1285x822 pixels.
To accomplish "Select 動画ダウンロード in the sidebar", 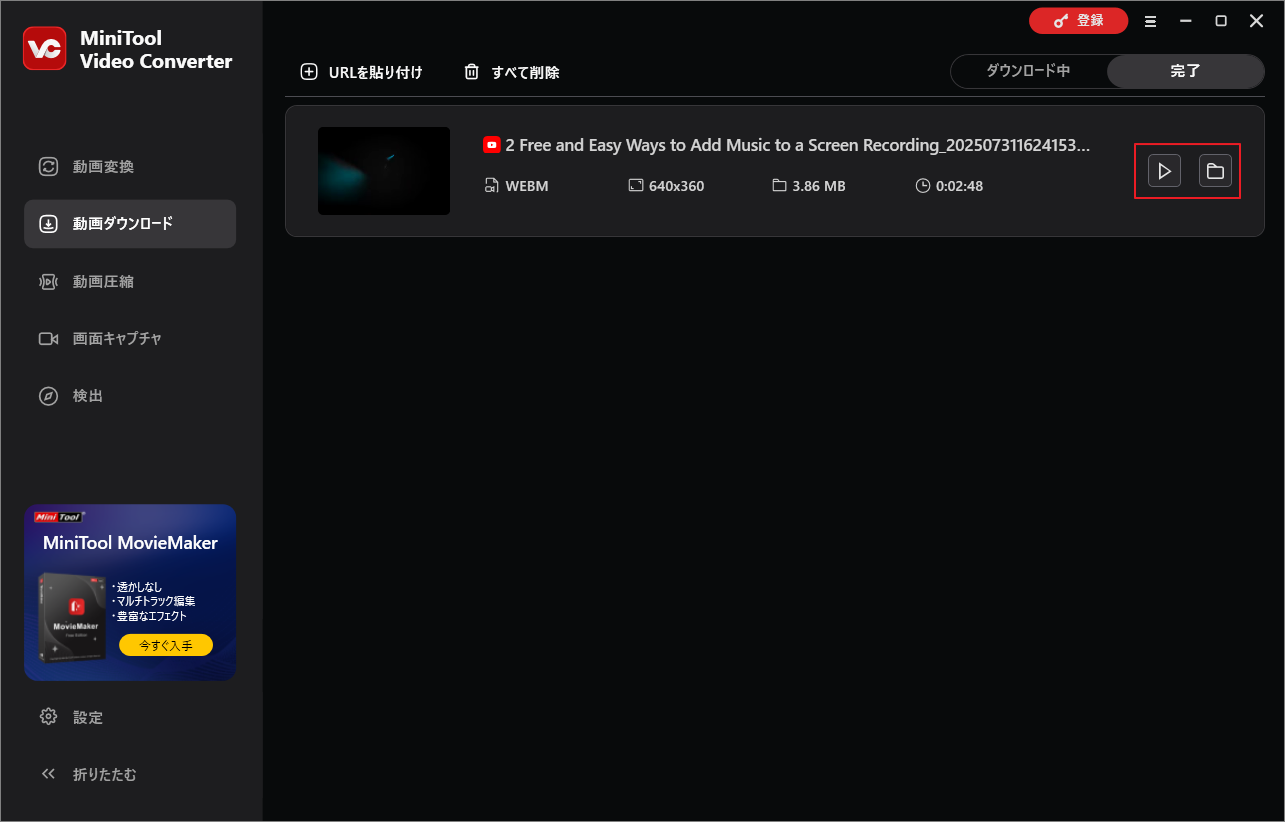I will click(x=130, y=224).
